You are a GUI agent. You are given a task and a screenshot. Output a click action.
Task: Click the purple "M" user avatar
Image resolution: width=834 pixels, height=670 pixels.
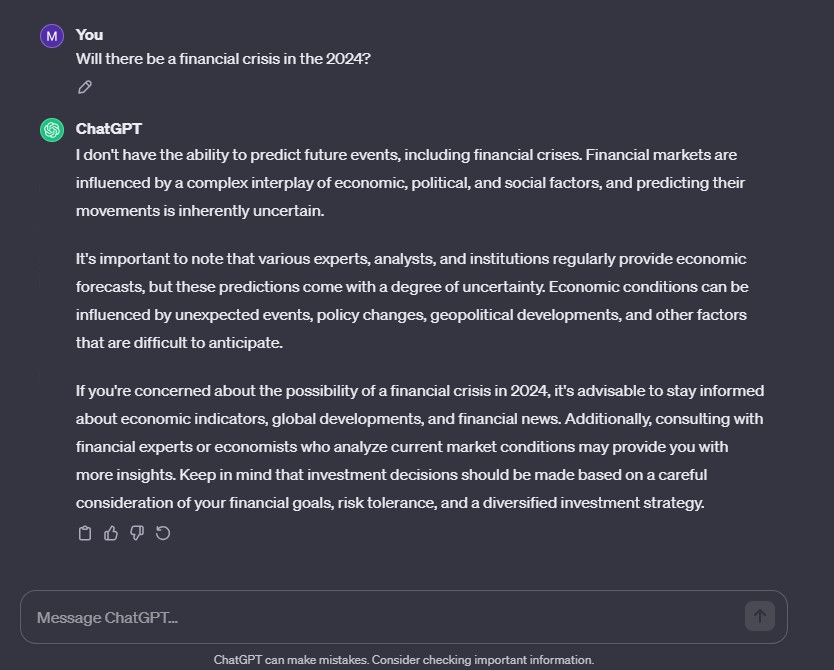(52, 37)
